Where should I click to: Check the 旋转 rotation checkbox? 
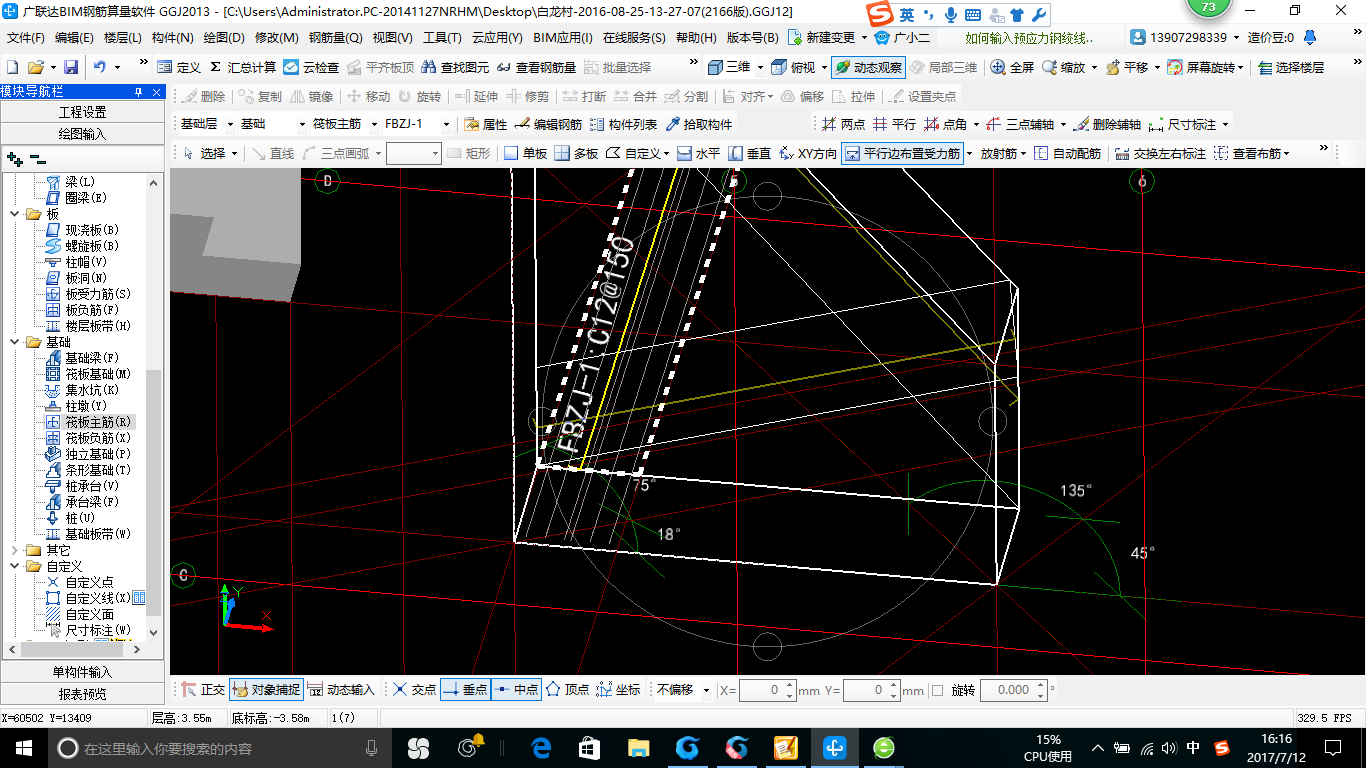click(x=937, y=690)
